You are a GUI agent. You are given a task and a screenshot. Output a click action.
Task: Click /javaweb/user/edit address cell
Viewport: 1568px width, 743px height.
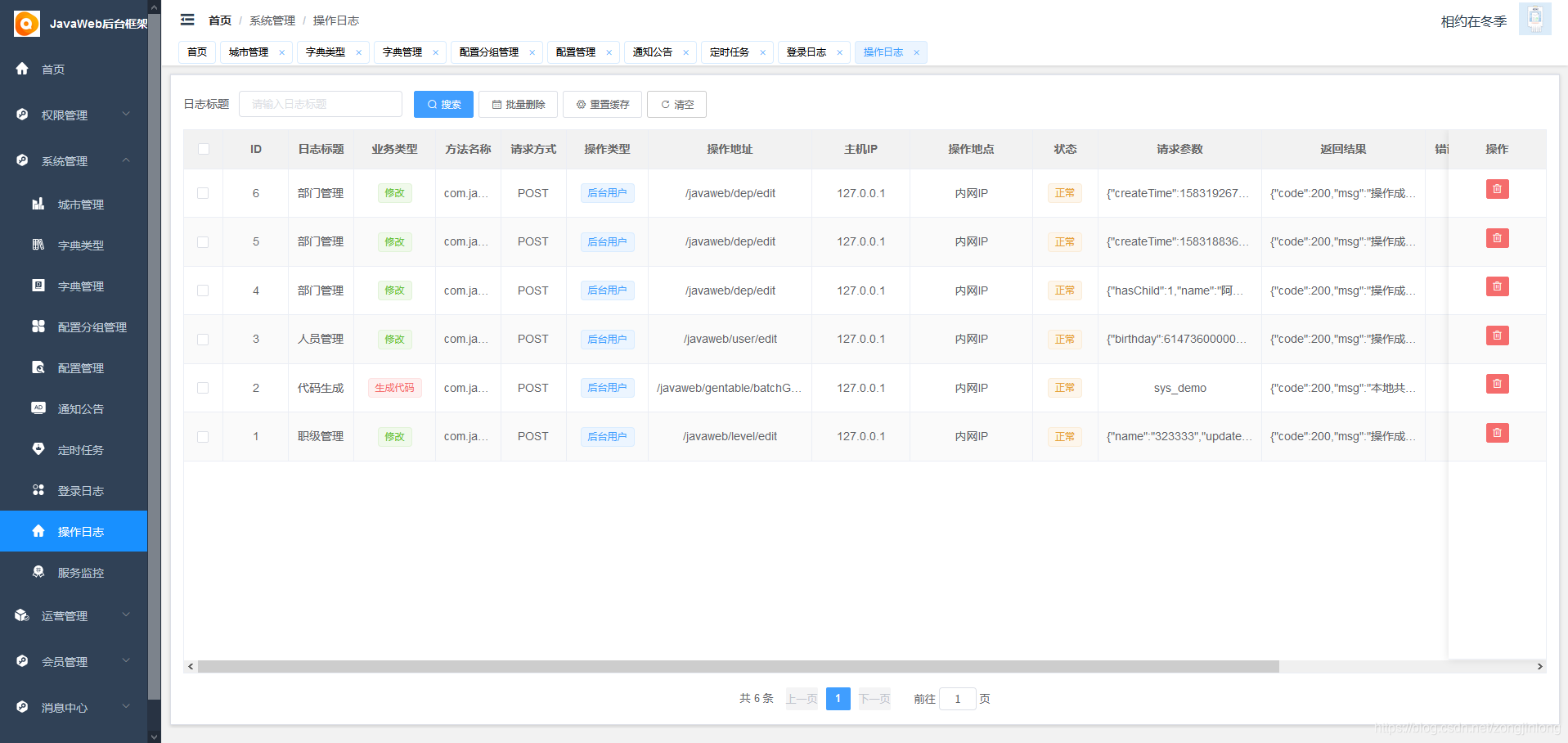[730, 339]
